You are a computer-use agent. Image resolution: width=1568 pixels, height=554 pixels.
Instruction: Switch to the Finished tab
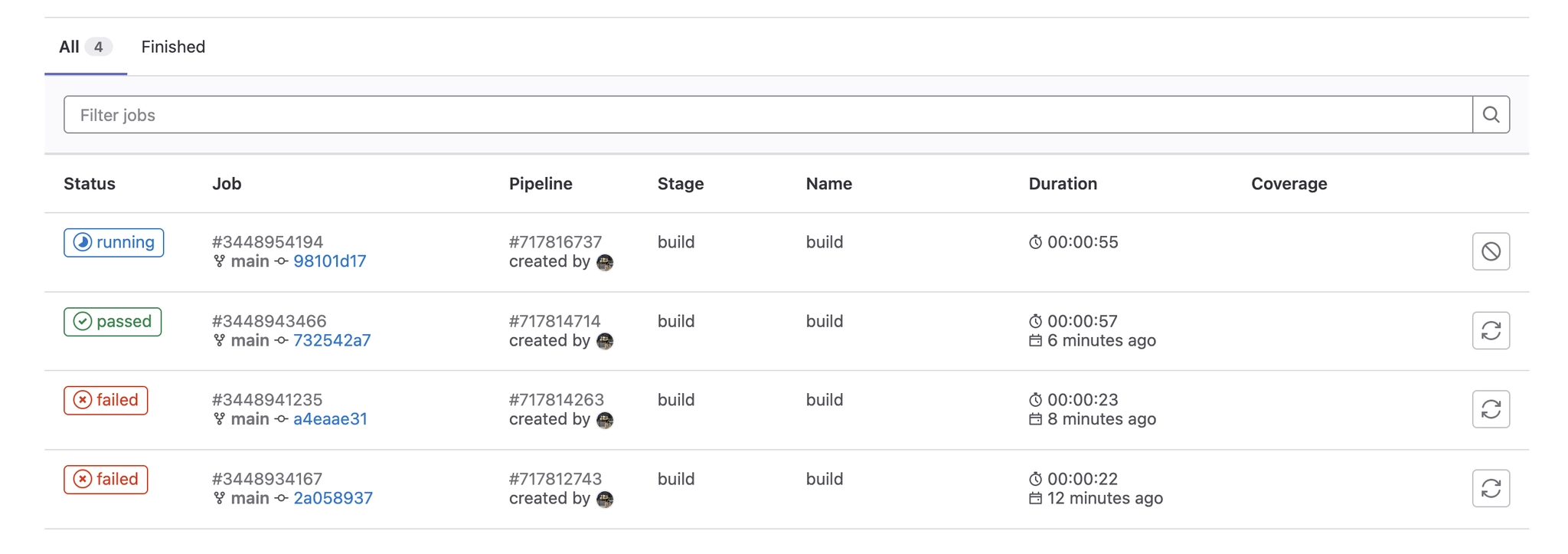point(173,47)
